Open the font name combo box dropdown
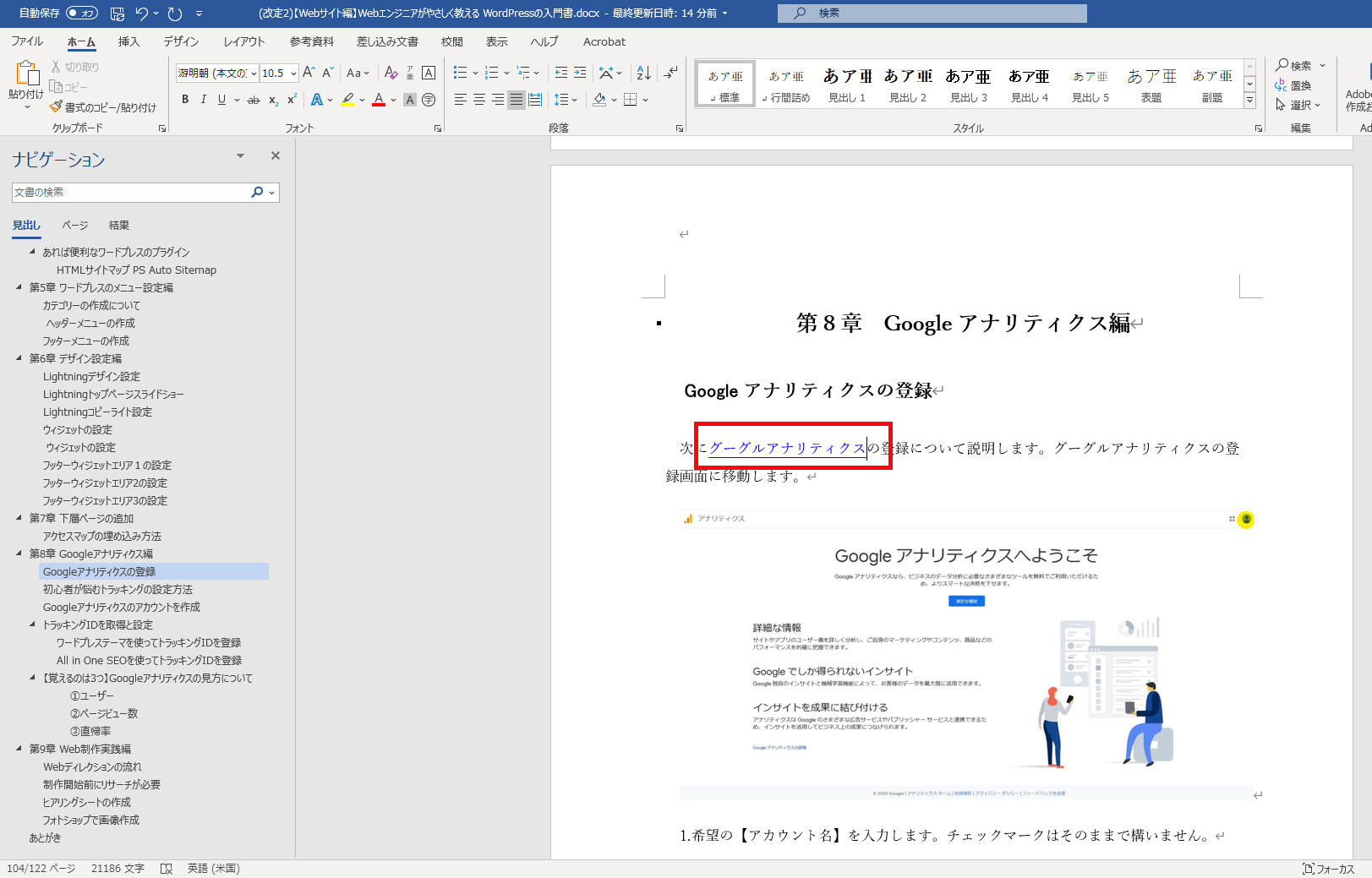Screen dimensions: 1372x878 254,74
